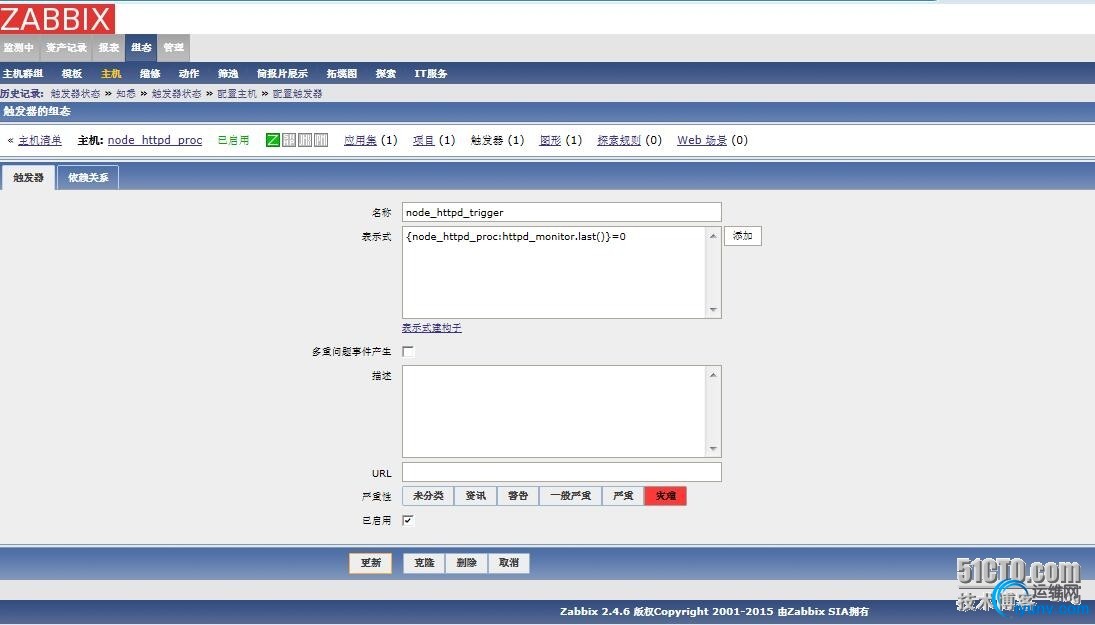Click the Zabbix 2.4.6 copyright footer text

point(714,611)
